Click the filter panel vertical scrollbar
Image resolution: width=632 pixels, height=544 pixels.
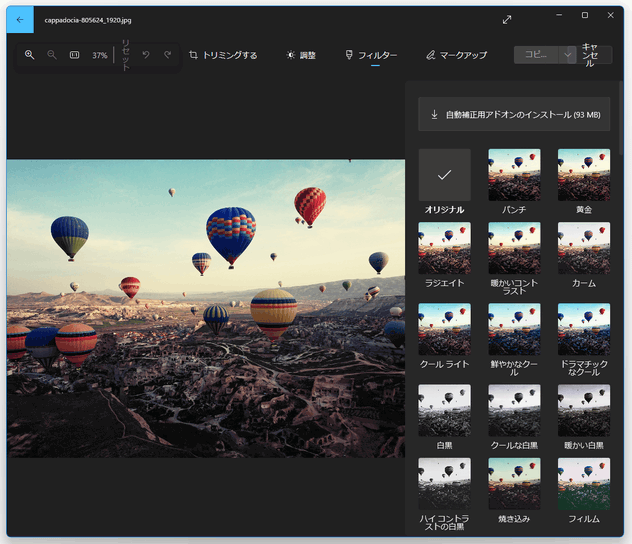[x=621, y=118]
